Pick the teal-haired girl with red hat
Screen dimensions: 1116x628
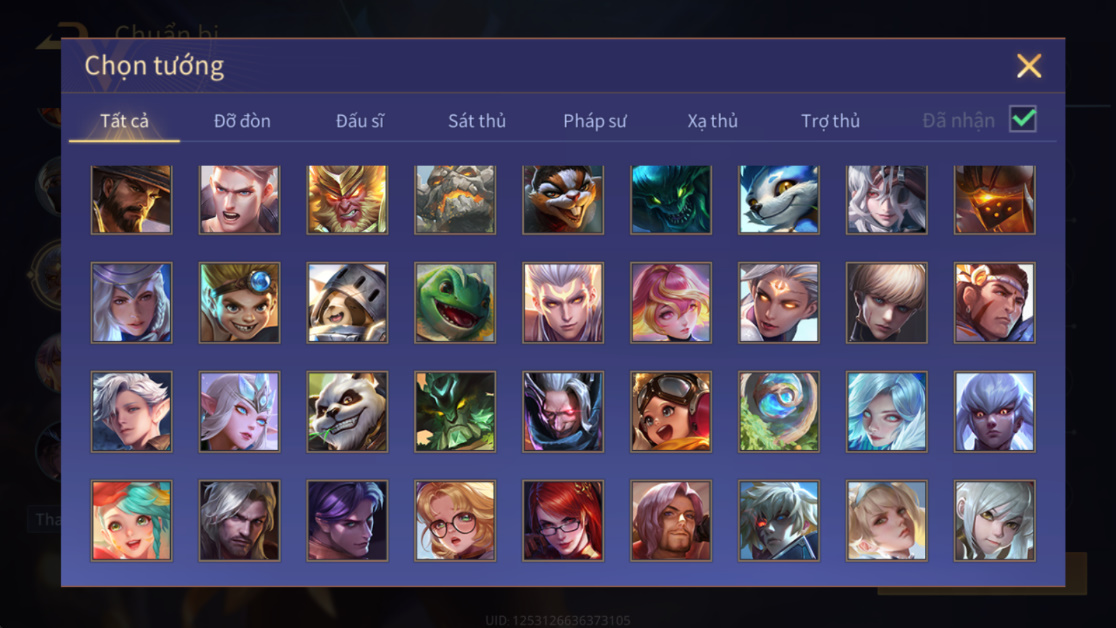pyautogui.click(x=131, y=520)
